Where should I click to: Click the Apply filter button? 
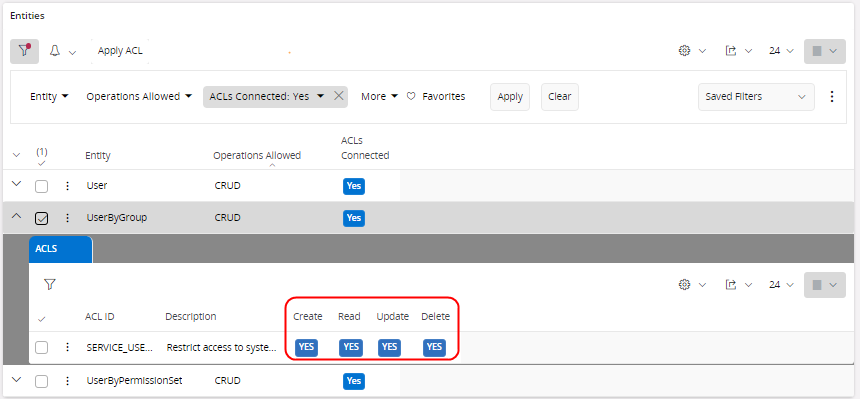click(x=510, y=97)
